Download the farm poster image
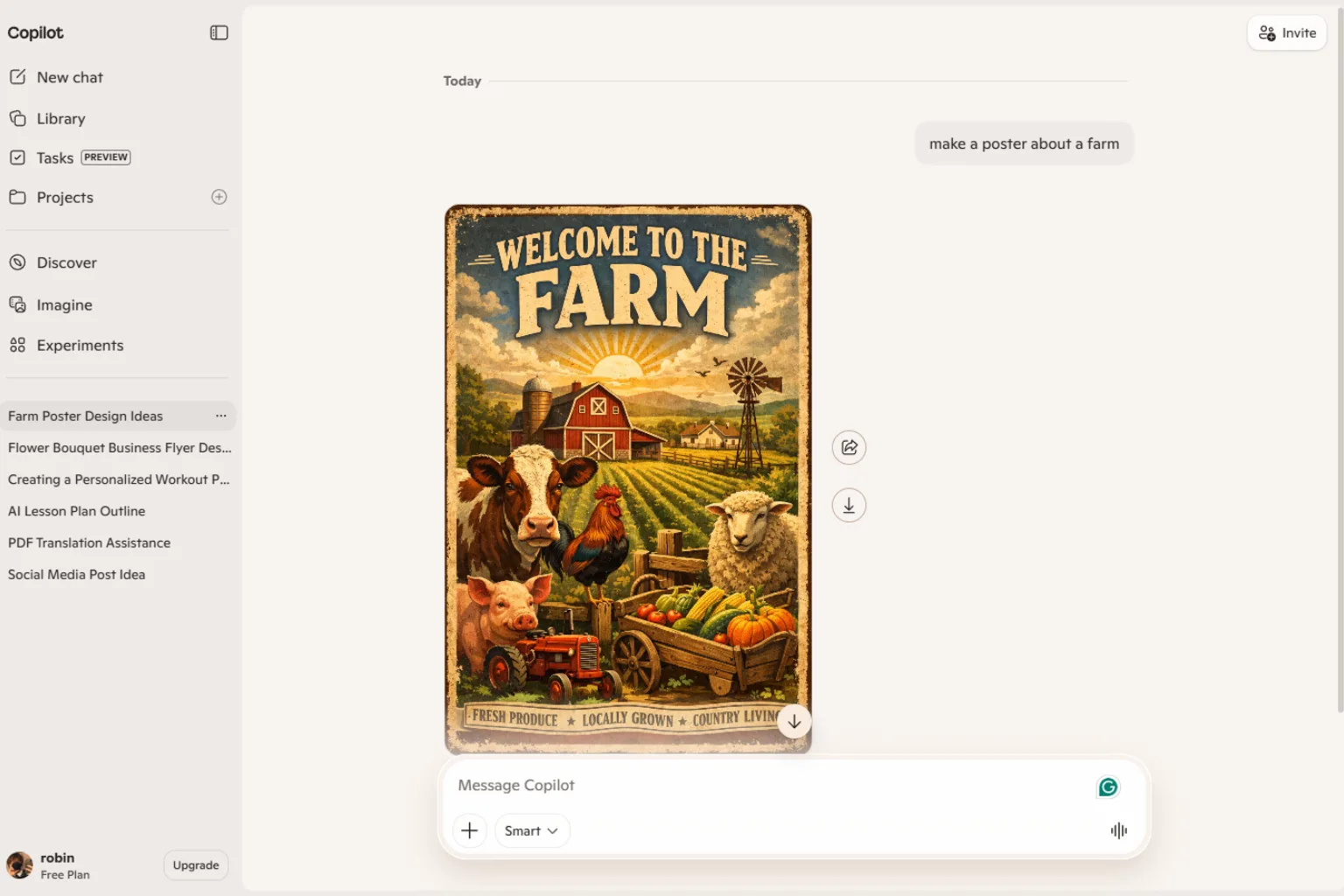 pos(849,505)
